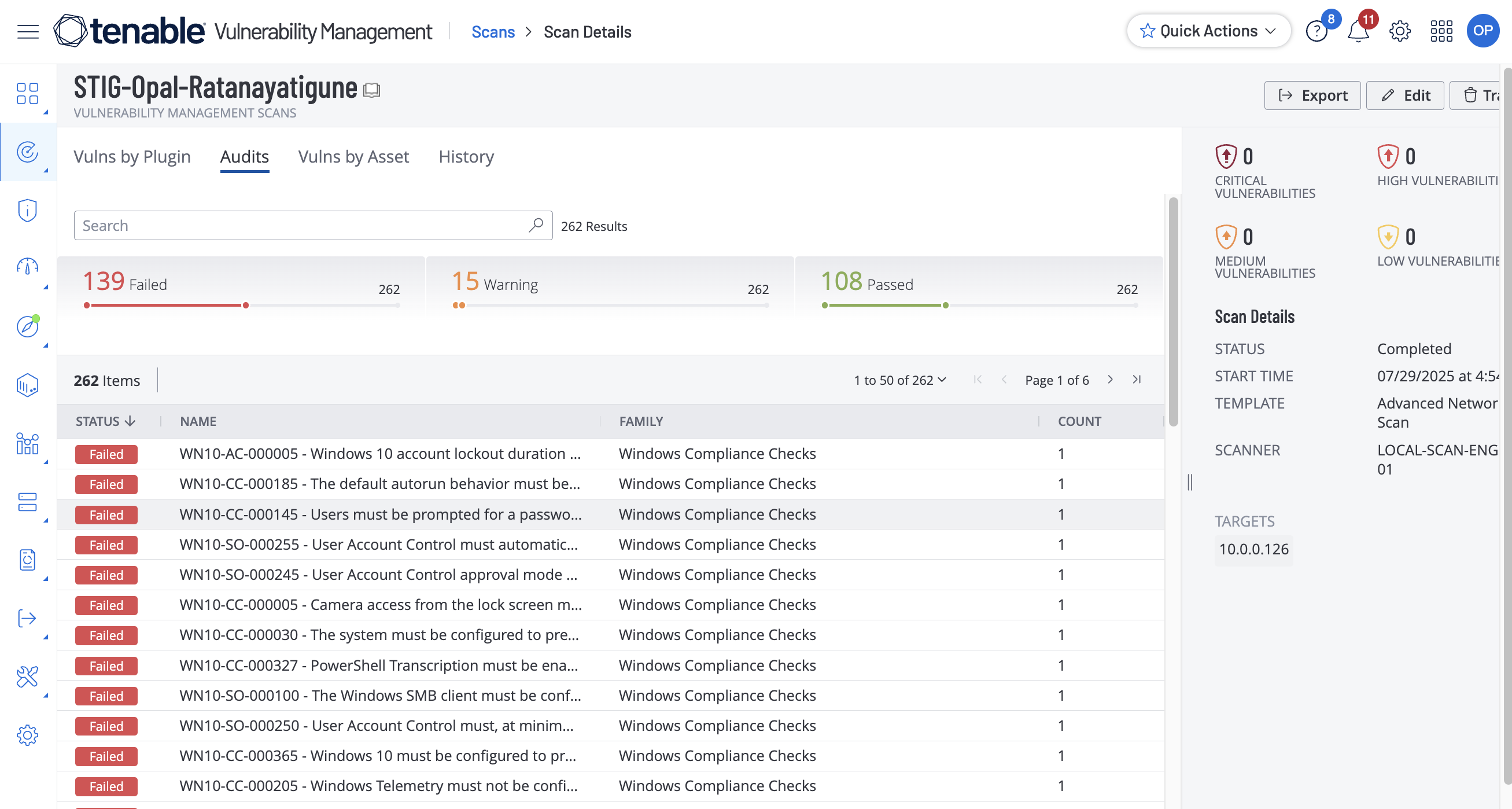Select the scans radar icon in sidebar
The image size is (1512, 809).
[28, 152]
